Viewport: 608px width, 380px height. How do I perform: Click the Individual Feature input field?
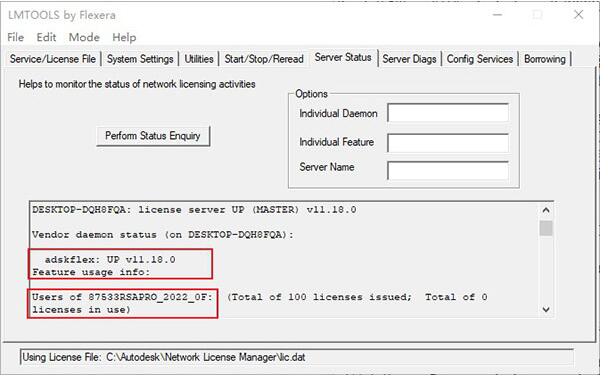click(x=448, y=142)
